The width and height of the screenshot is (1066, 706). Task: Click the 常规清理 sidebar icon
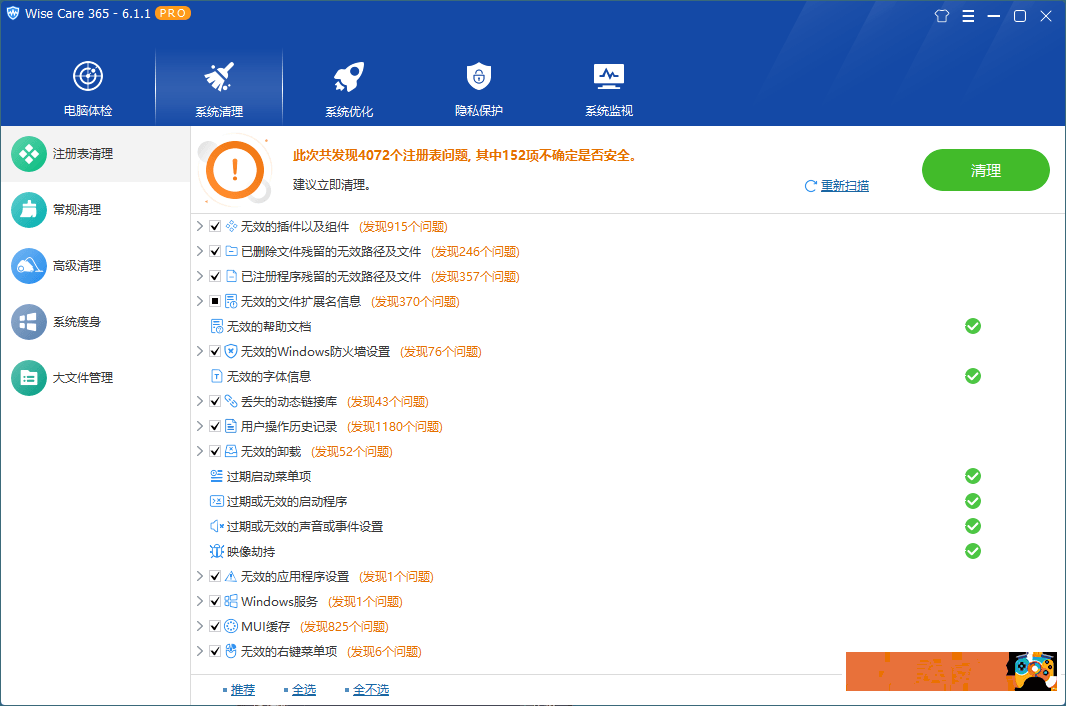[x=29, y=209]
